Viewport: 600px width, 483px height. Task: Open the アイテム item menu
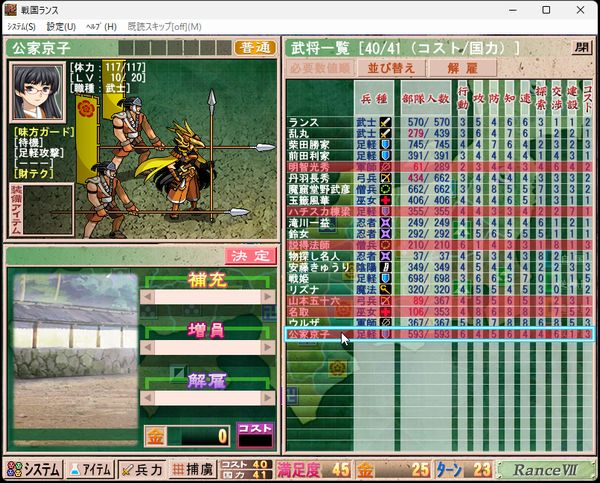coord(91,470)
